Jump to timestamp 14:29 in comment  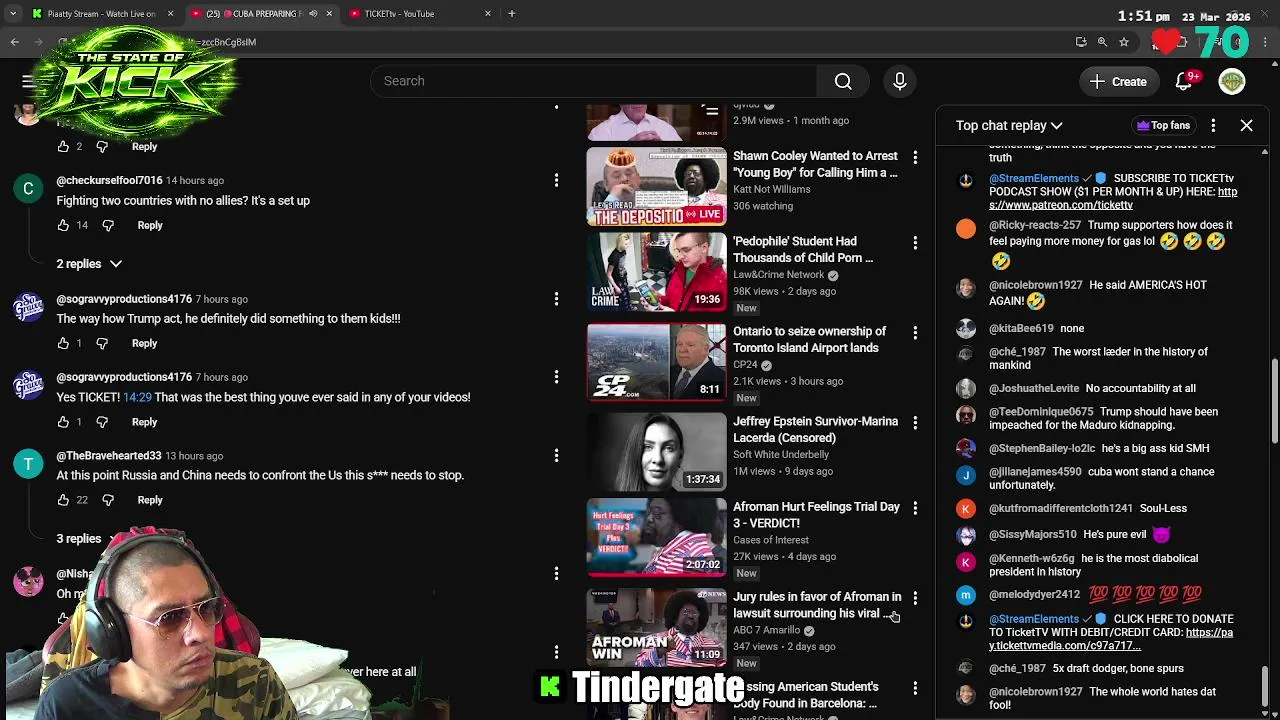click(137, 397)
